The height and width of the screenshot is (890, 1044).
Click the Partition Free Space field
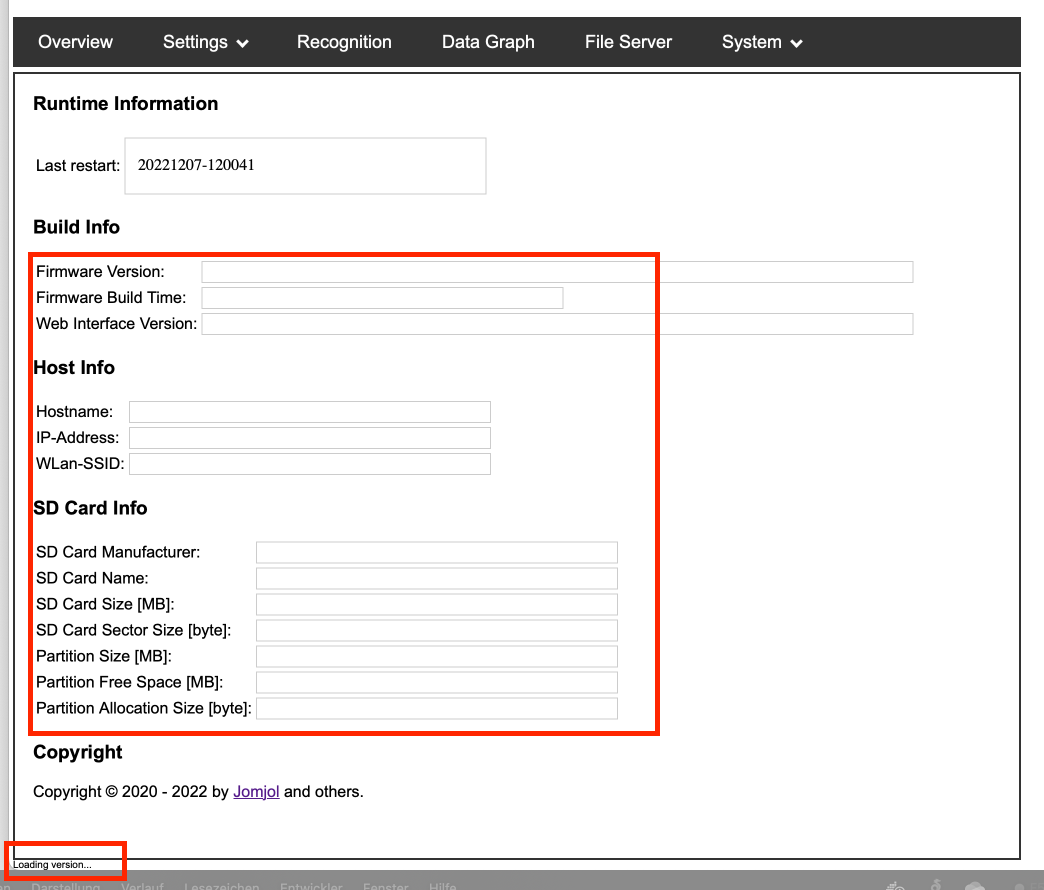point(437,682)
